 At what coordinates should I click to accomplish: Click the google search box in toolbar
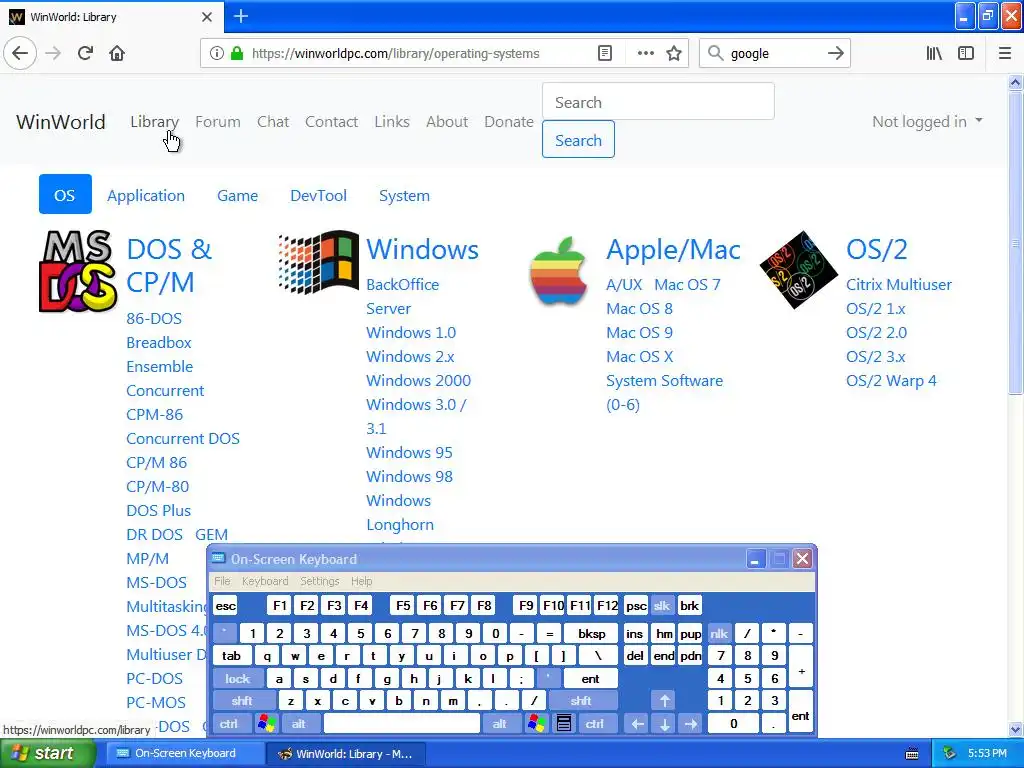tap(775, 54)
